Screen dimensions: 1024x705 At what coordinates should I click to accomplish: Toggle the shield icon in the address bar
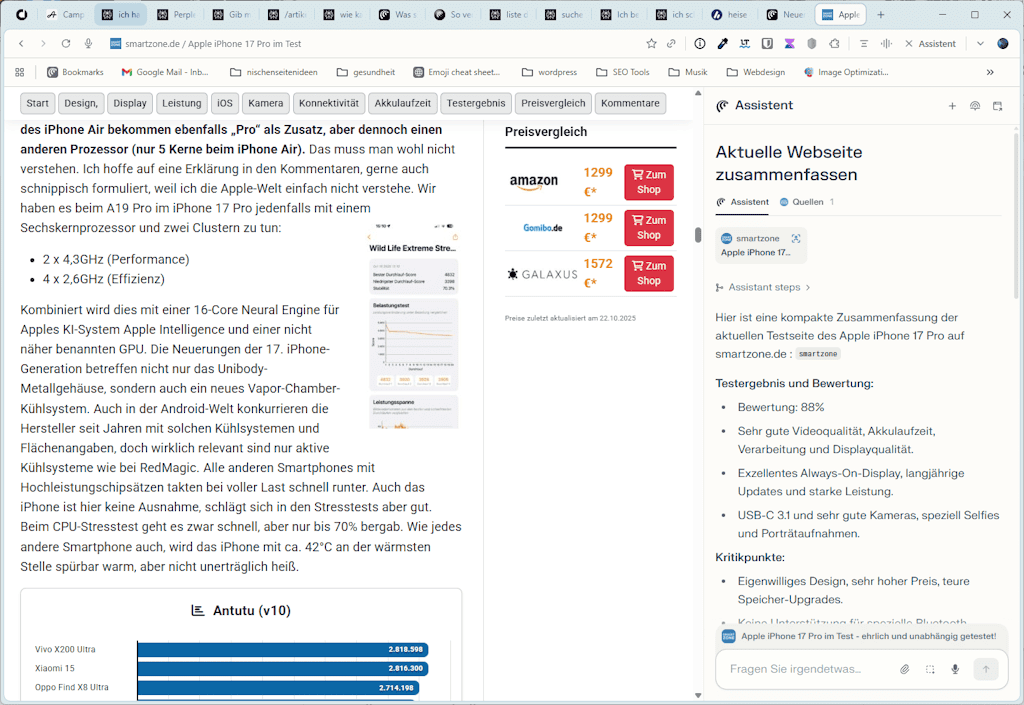(811, 44)
